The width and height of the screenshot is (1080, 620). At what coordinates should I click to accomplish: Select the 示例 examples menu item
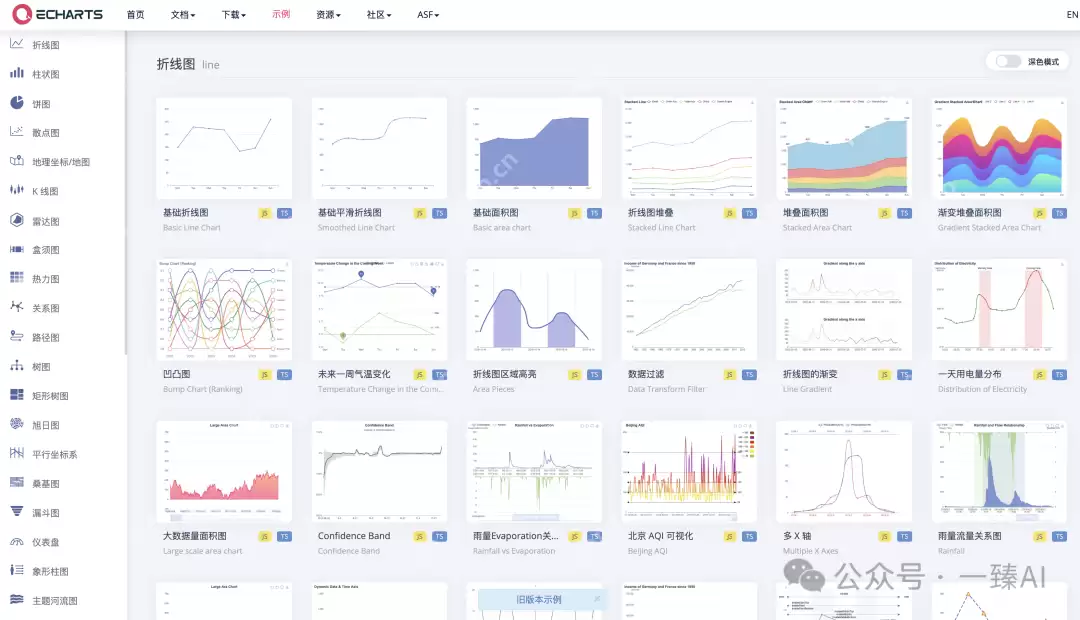(x=281, y=15)
